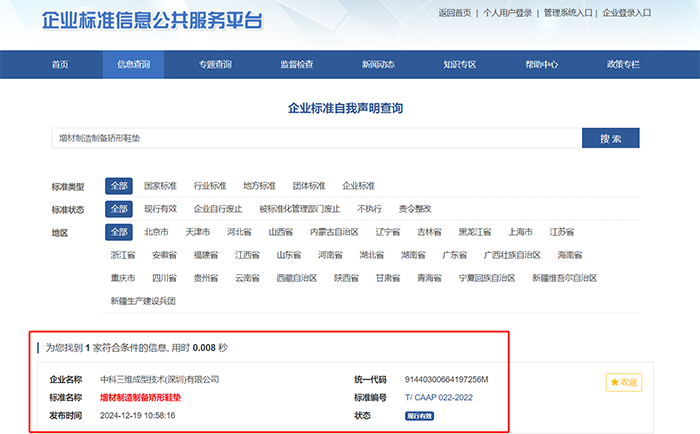Viewport: 700px width, 434px height.
Task: Switch to the 专题查询 tab
Action: coord(215,64)
